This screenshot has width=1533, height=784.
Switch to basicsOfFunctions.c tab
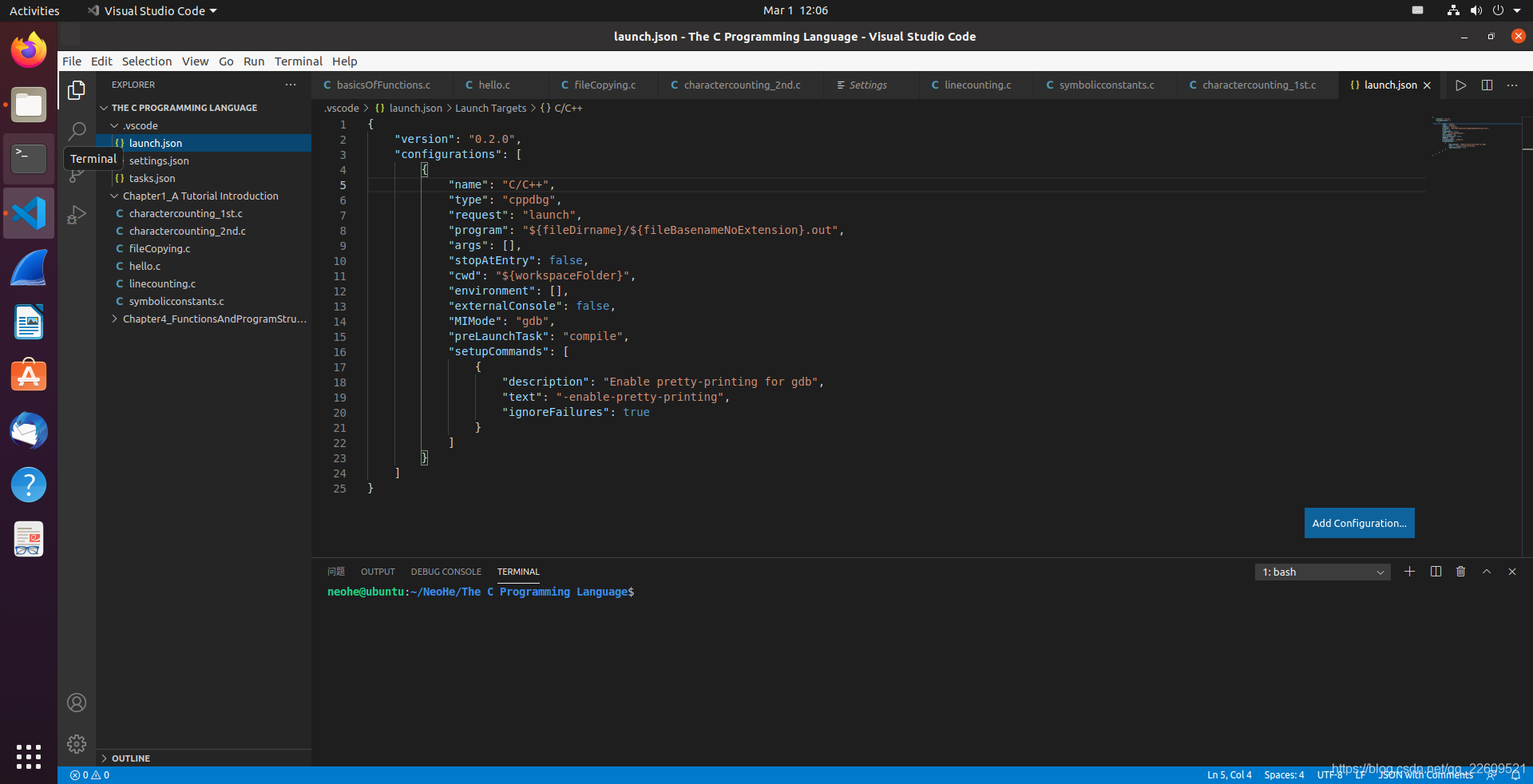pyautogui.click(x=382, y=85)
